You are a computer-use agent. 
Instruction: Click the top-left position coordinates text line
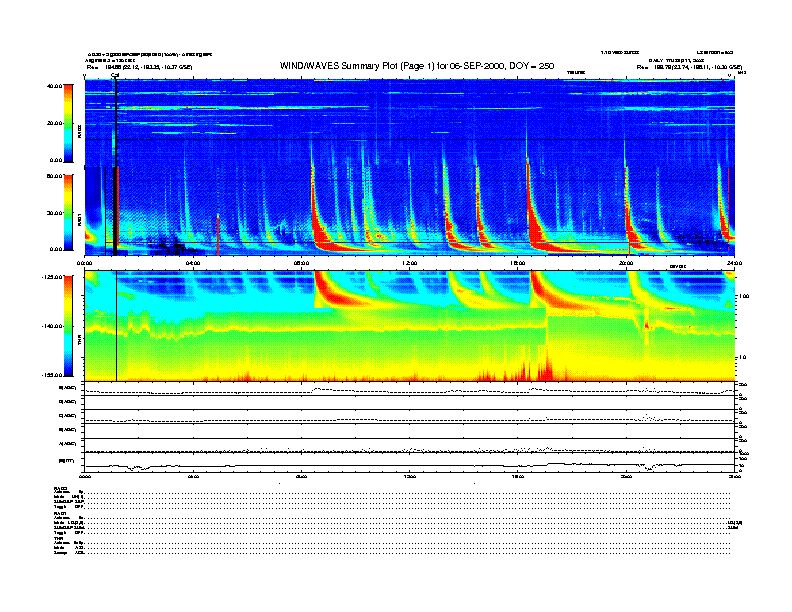[139, 67]
